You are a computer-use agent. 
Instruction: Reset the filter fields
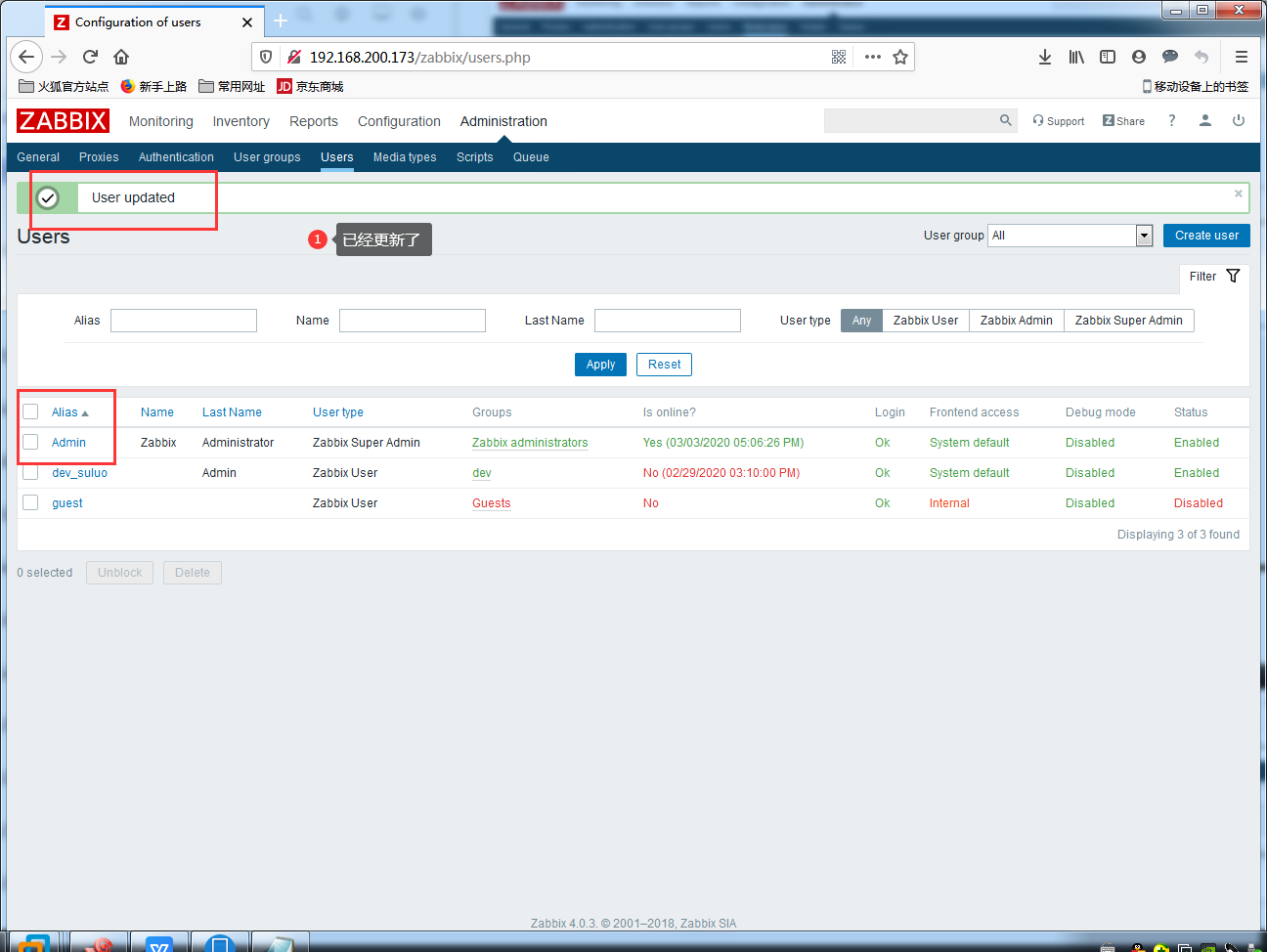(x=665, y=365)
